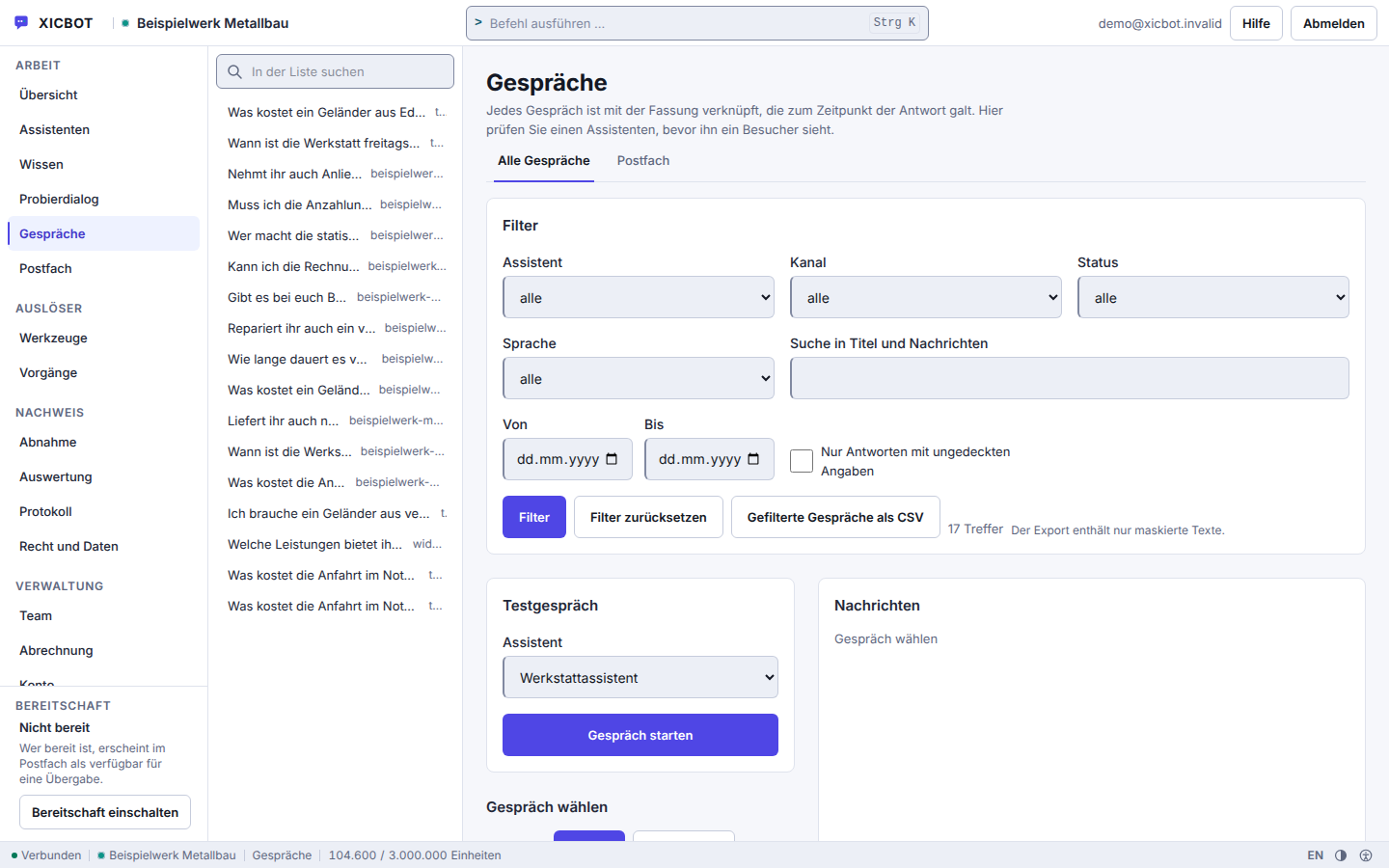The height and width of the screenshot is (868, 1389).
Task: Open Übersicht in the sidebar
Action: [103, 95]
